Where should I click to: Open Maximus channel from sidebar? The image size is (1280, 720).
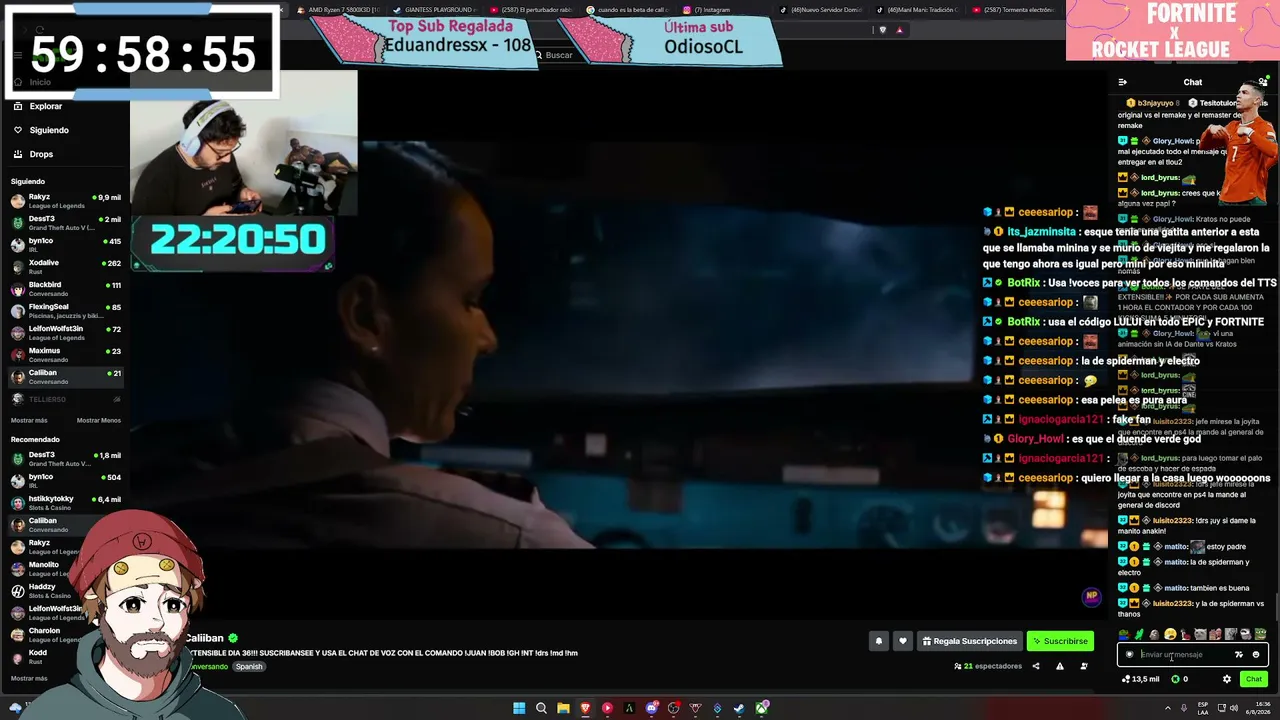tap(66, 355)
